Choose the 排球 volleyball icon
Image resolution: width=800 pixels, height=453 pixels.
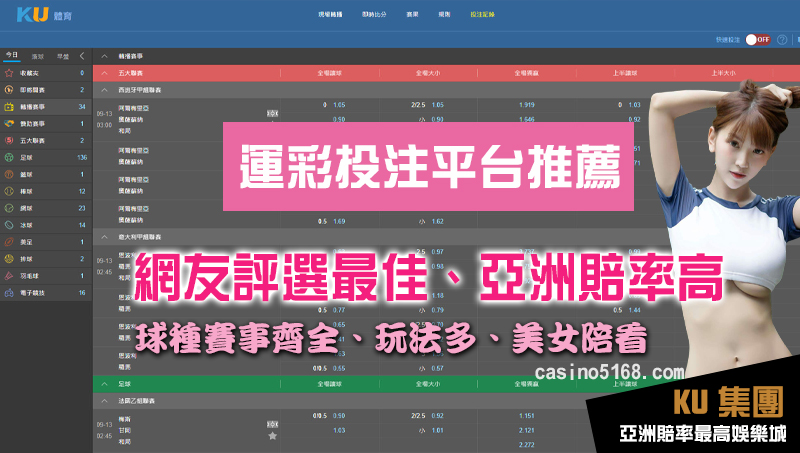point(9,259)
